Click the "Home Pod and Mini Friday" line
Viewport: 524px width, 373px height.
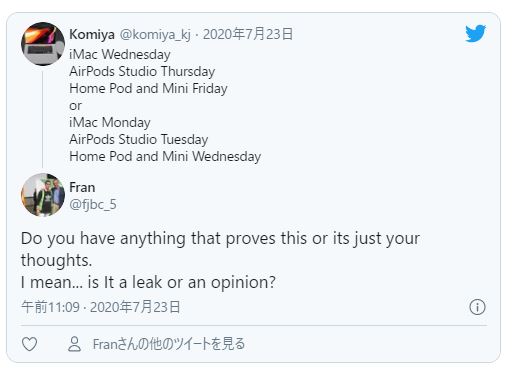point(148,89)
